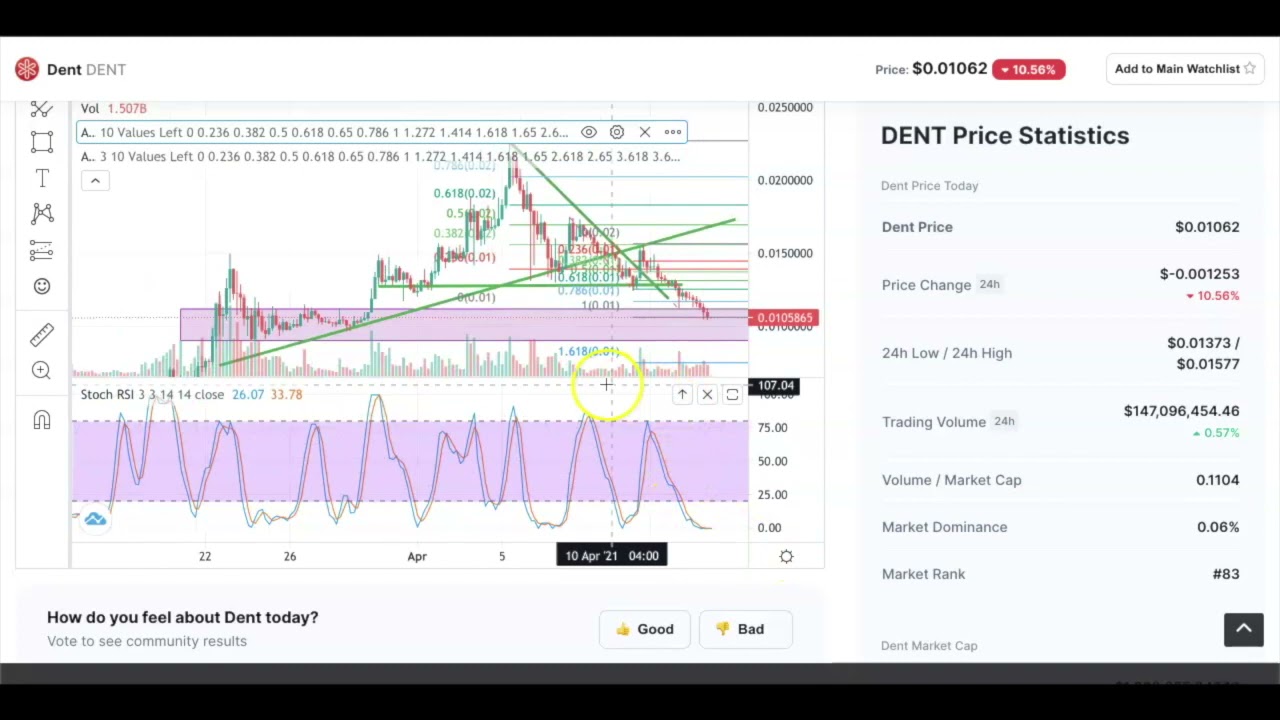Click the TradingView cloud logo
Image resolution: width=1280 pixels, height=720 pixels.
point(95,519)
